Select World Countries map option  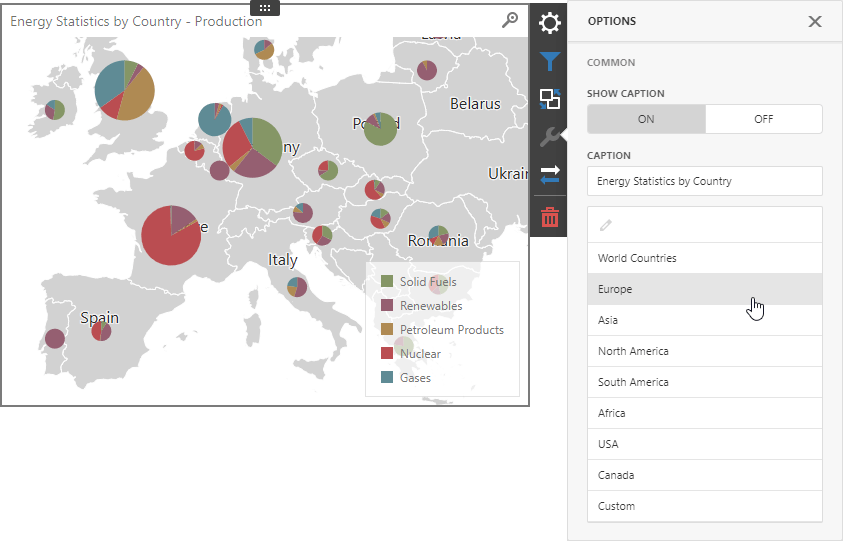[704, 258]
